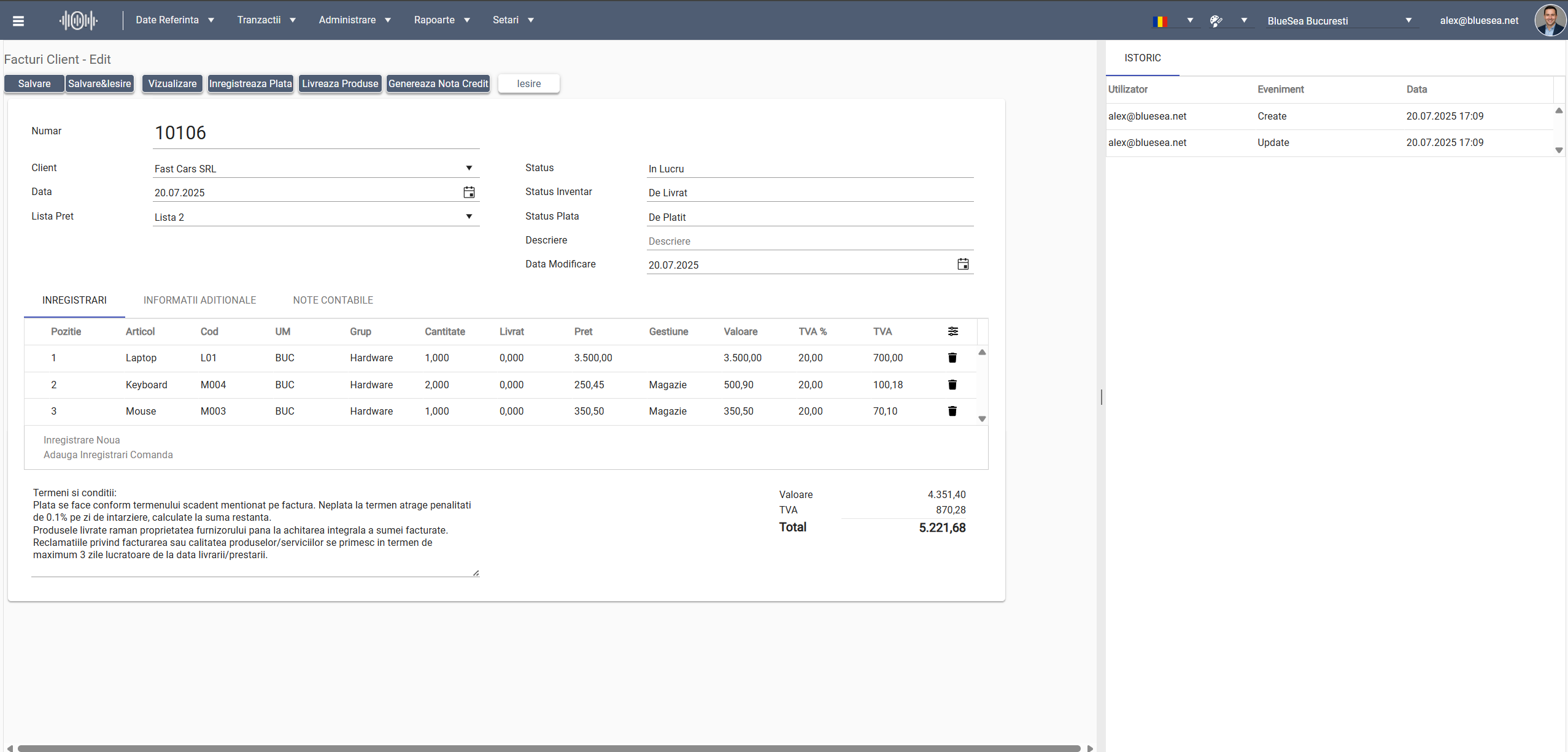
Task: Click the theme palette icon
Action: 1216,21
